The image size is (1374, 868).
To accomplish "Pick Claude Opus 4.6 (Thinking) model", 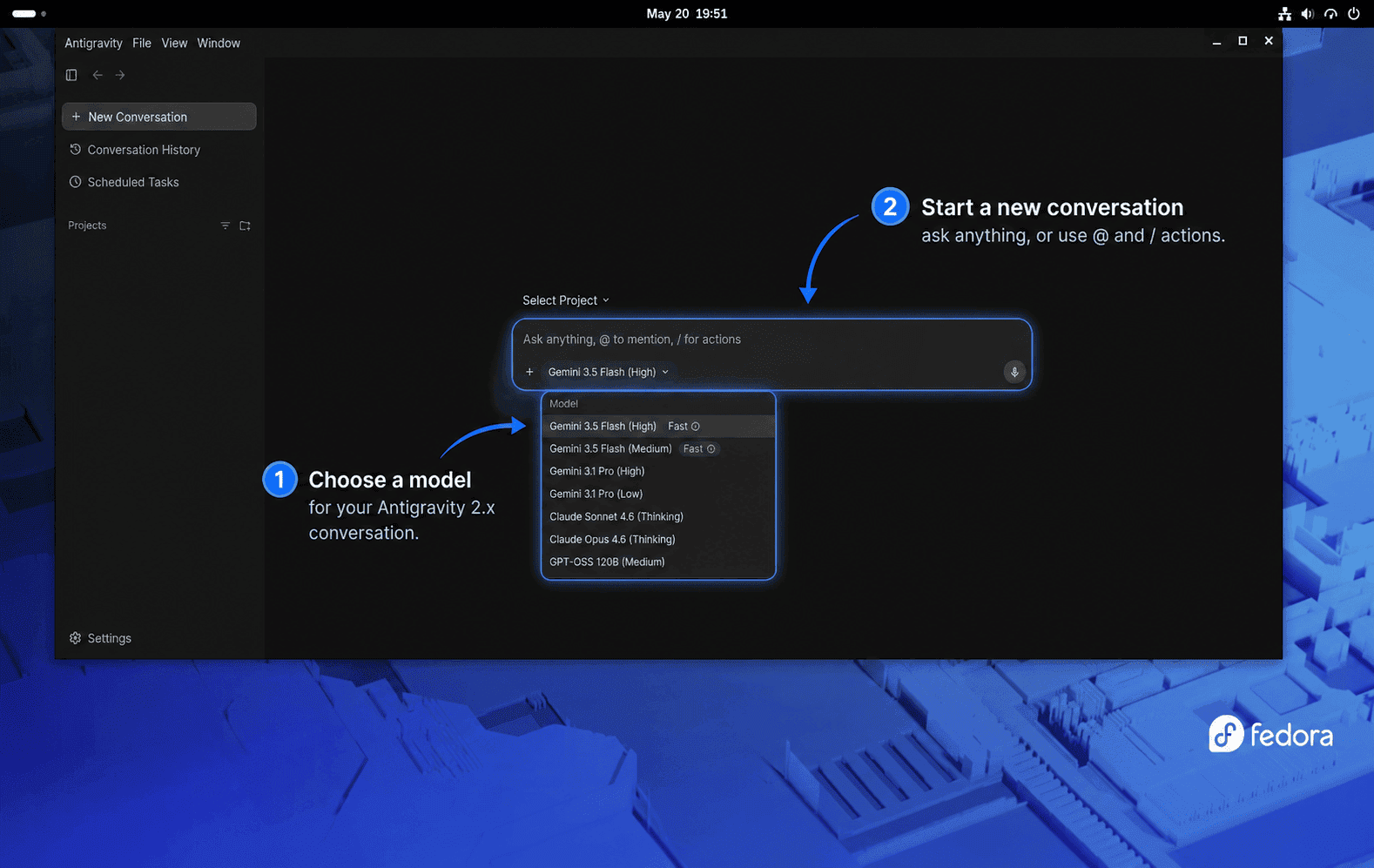I will coord(658,540).
